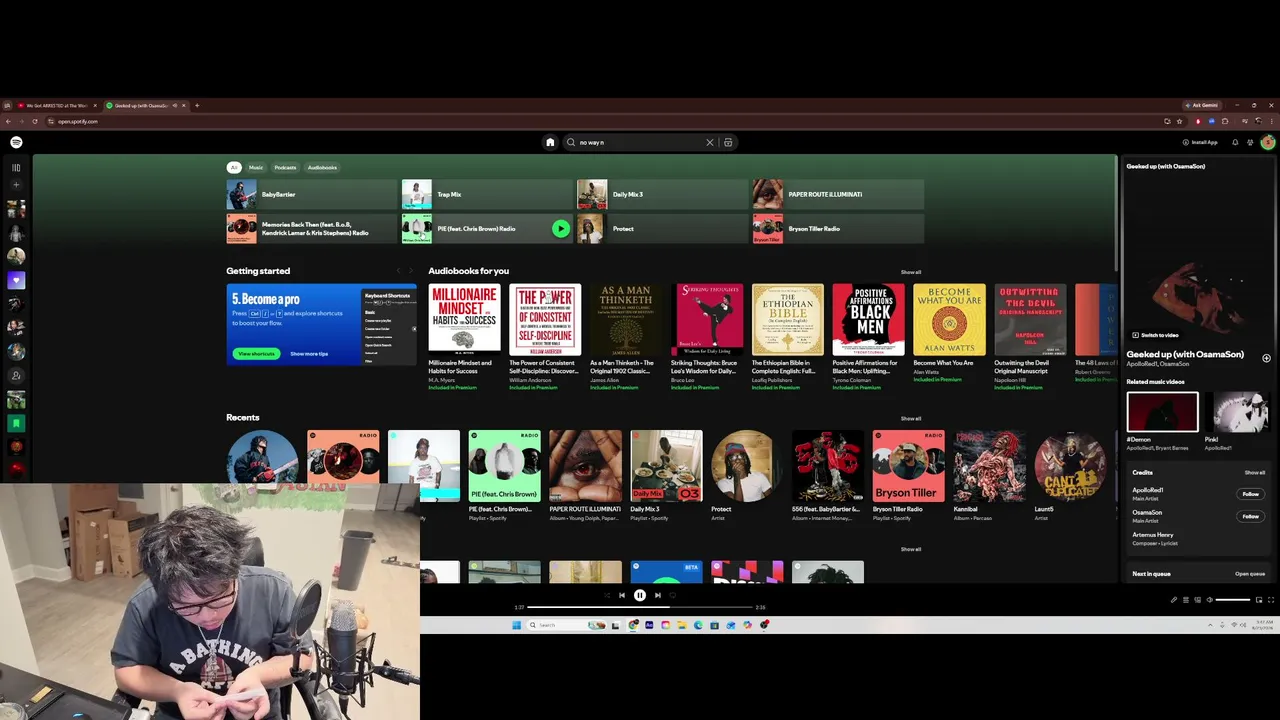Open Outwitting the Devil audiobook cover

[1030, 319]
